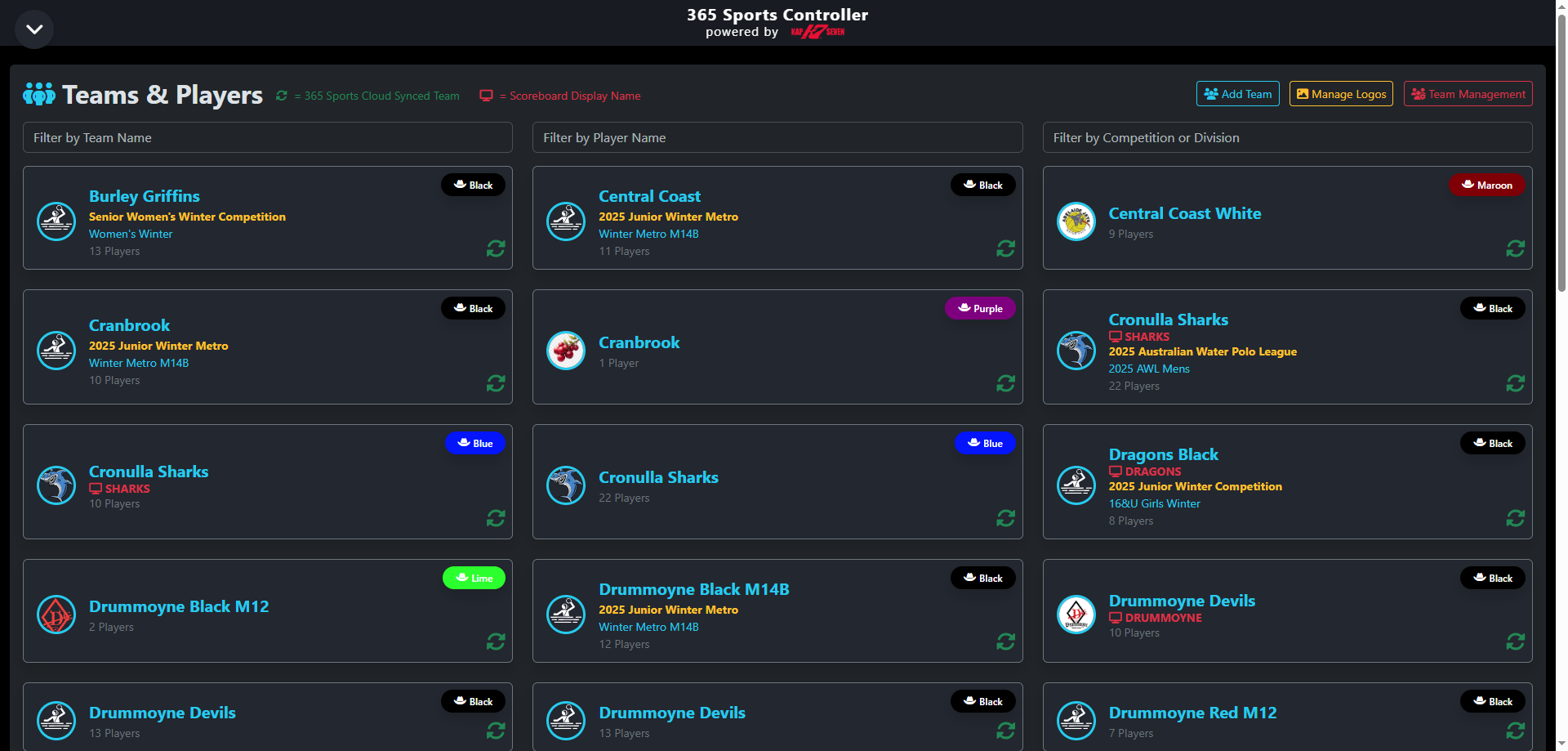1568x751 pixels.
Task: Click the DRUMMOYNE scoreboard display icon
Action: click(x=1116, y=618)
